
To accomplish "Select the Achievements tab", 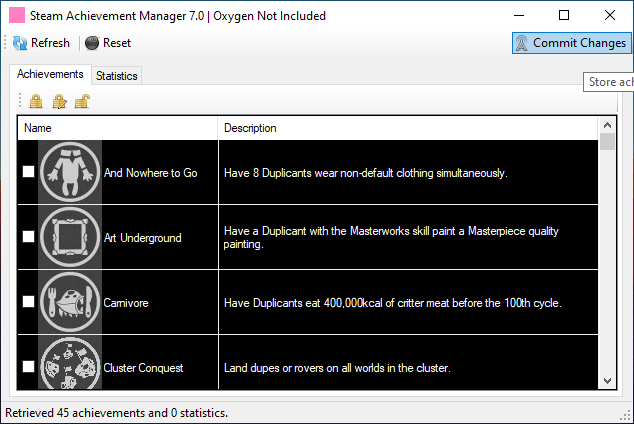I will 50,74.
